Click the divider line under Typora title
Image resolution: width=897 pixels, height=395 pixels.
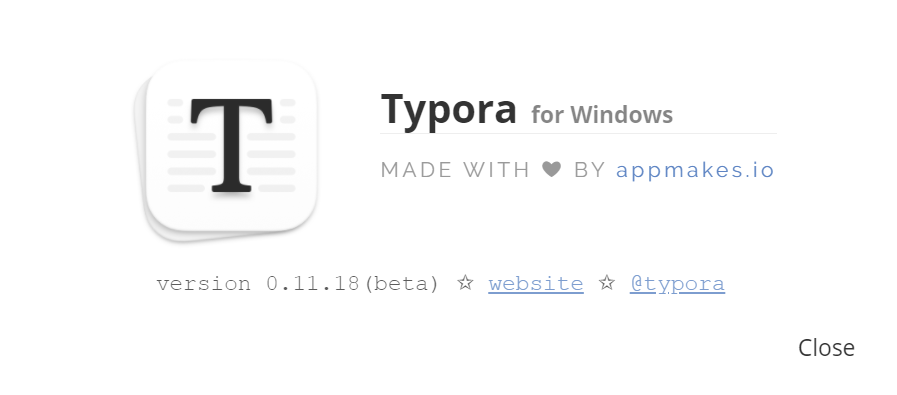tap(578, 133)
